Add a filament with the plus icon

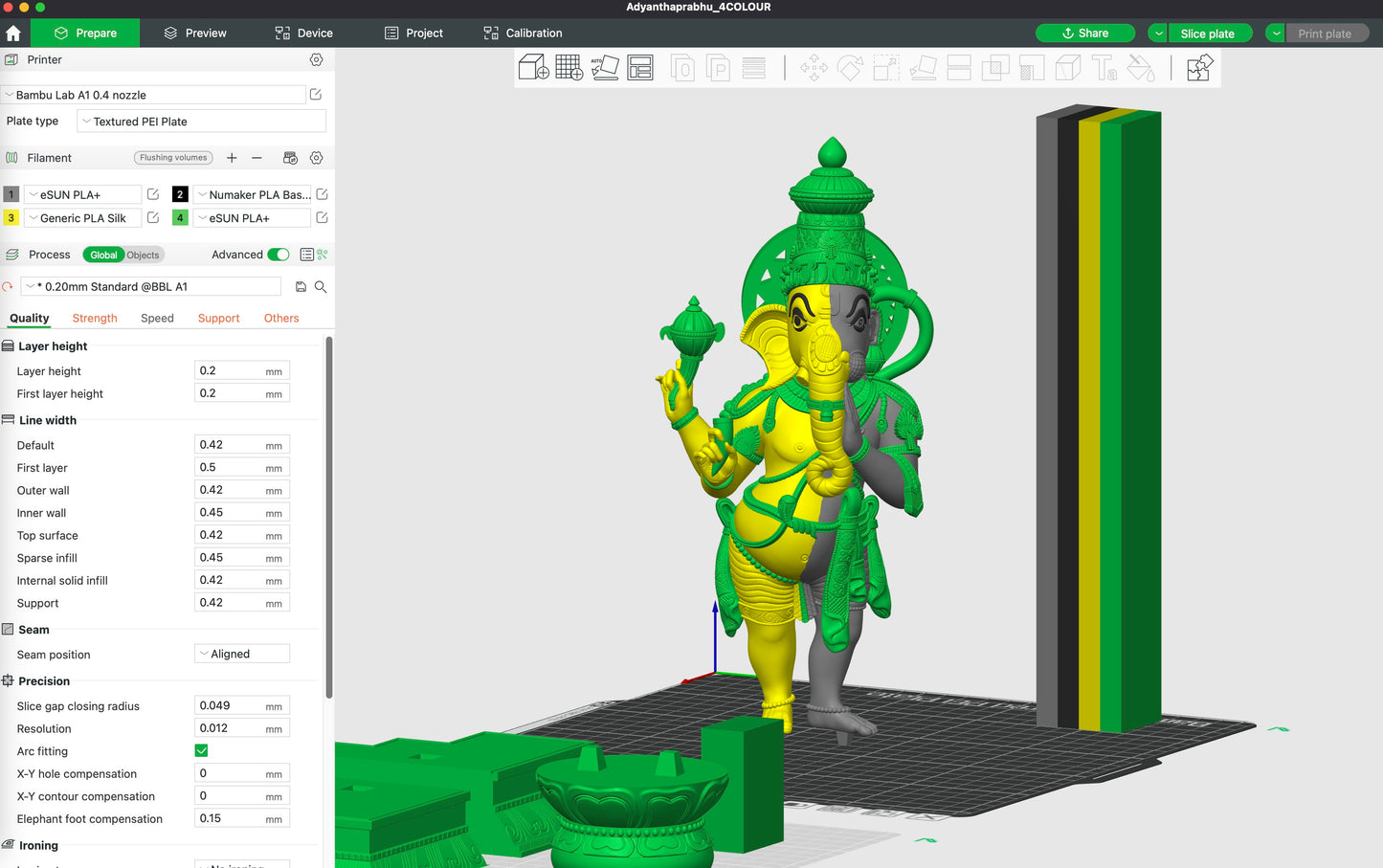(x=232, y=158)
